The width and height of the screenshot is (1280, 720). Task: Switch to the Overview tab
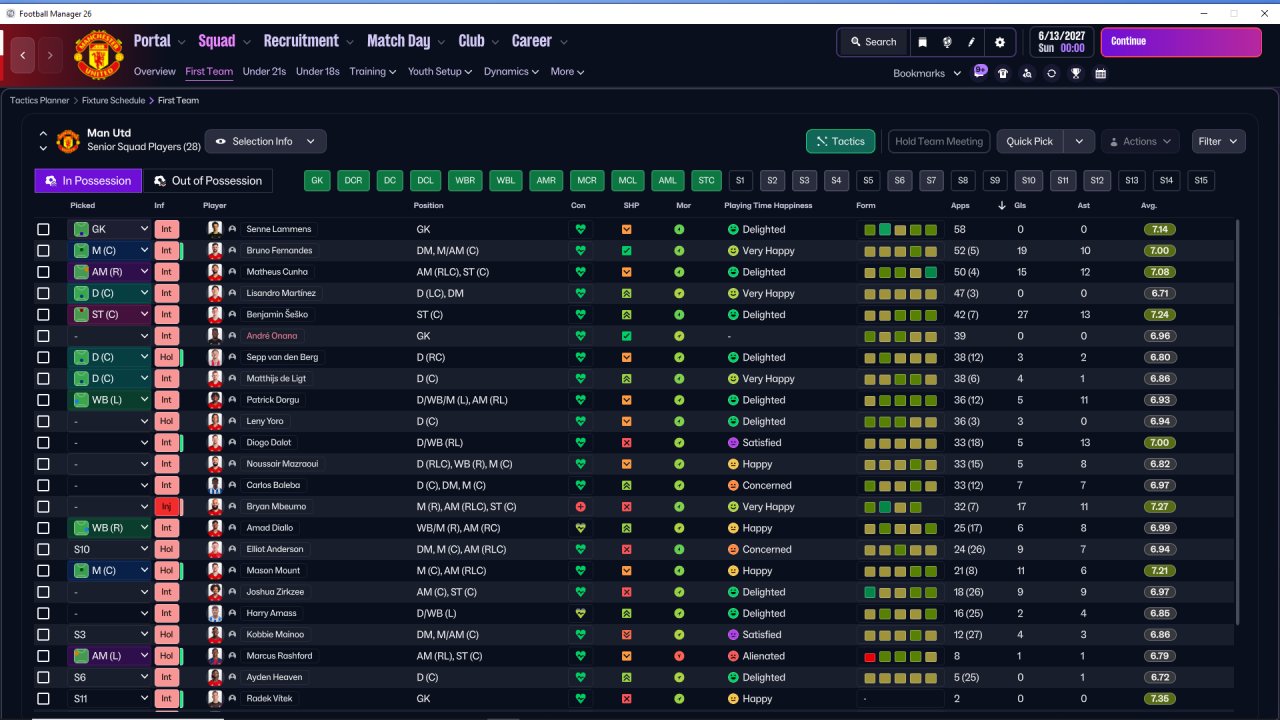tap(155, 72)
